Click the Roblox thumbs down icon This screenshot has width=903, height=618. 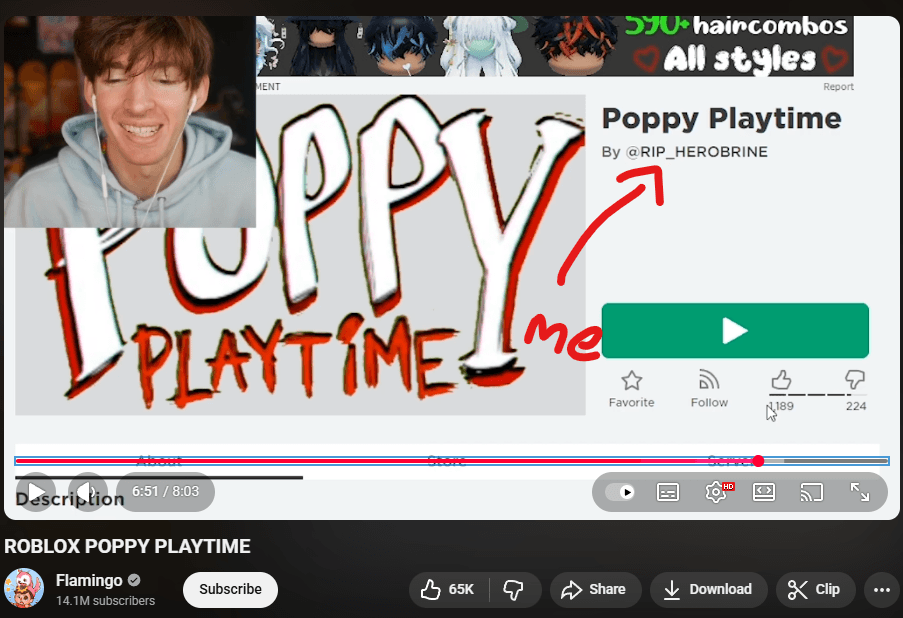855,380
